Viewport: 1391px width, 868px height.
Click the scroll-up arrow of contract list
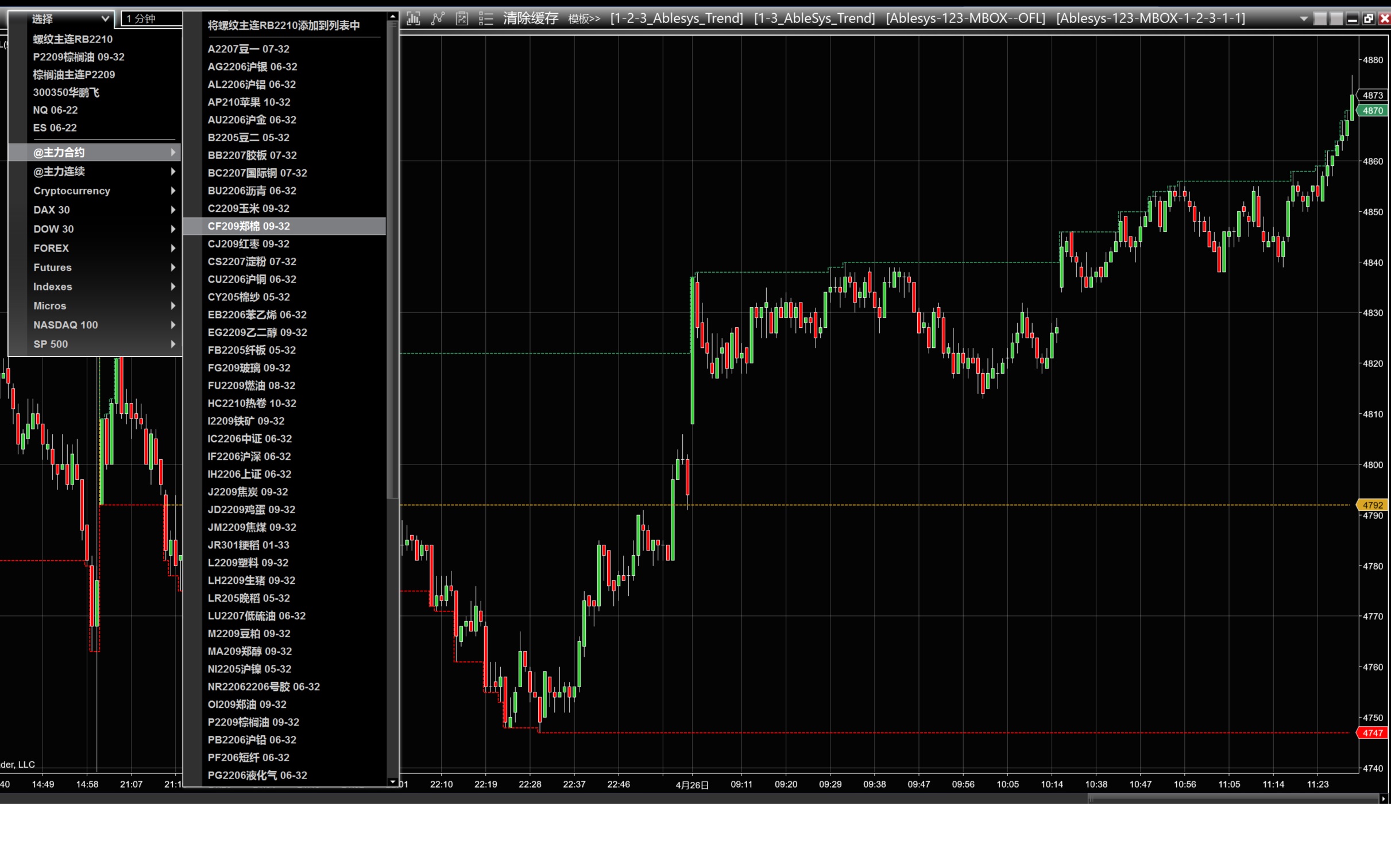tap(393, 17)
